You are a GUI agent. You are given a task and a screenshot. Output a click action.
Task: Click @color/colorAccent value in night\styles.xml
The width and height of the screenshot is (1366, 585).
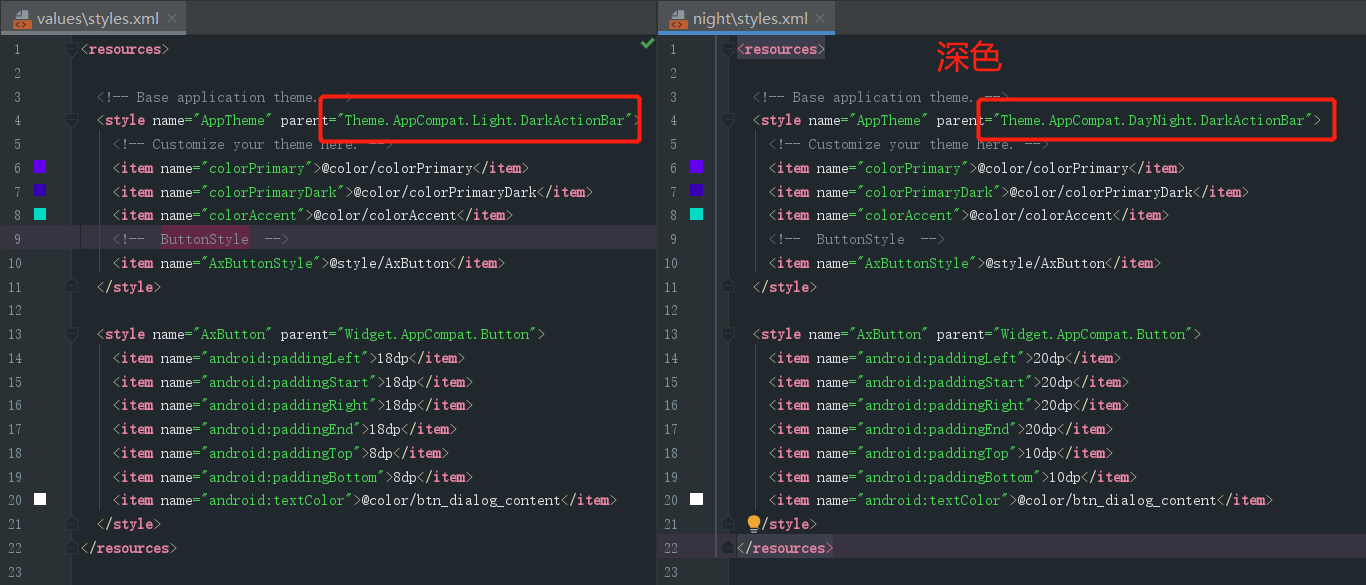click(x=1041, y=215)
